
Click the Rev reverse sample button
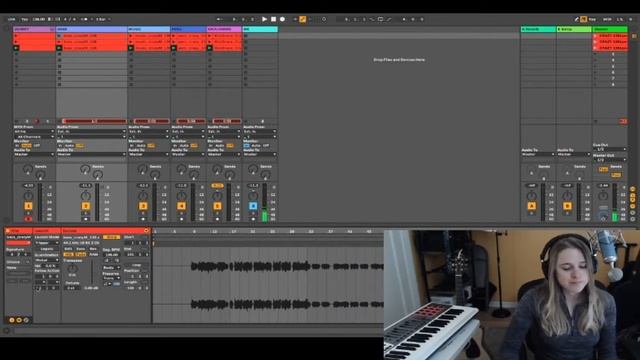click(x=93, y=249)
